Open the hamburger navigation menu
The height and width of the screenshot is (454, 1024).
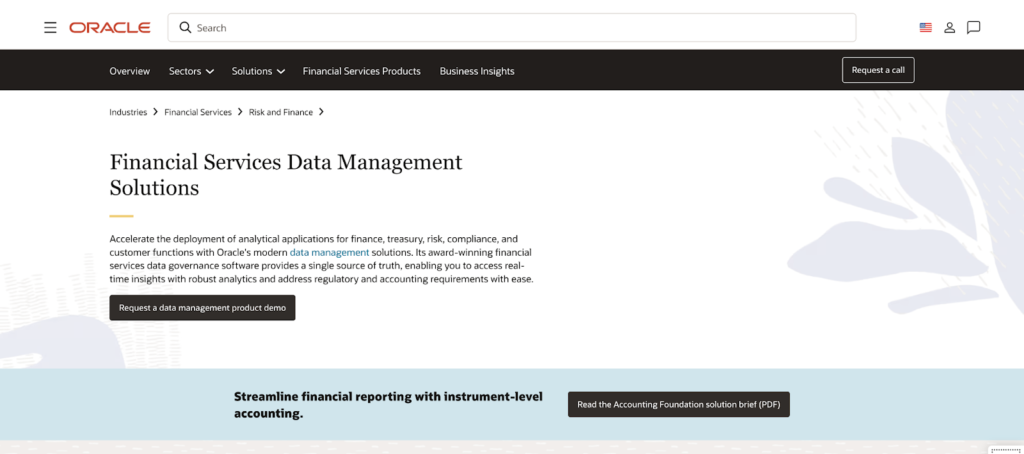pos(50,27)
